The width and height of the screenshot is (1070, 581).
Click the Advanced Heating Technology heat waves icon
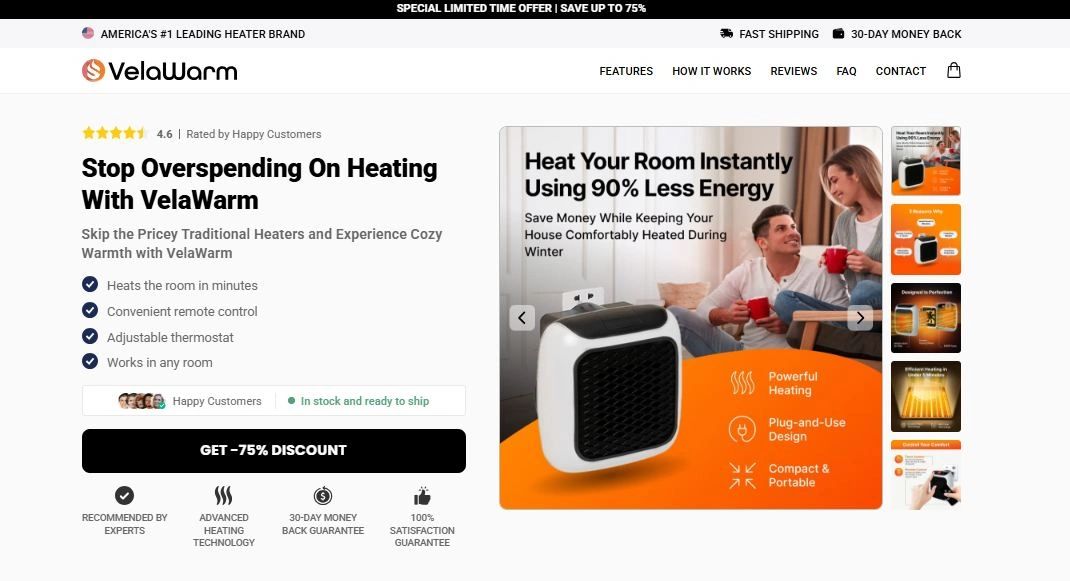tap(223, 495)
